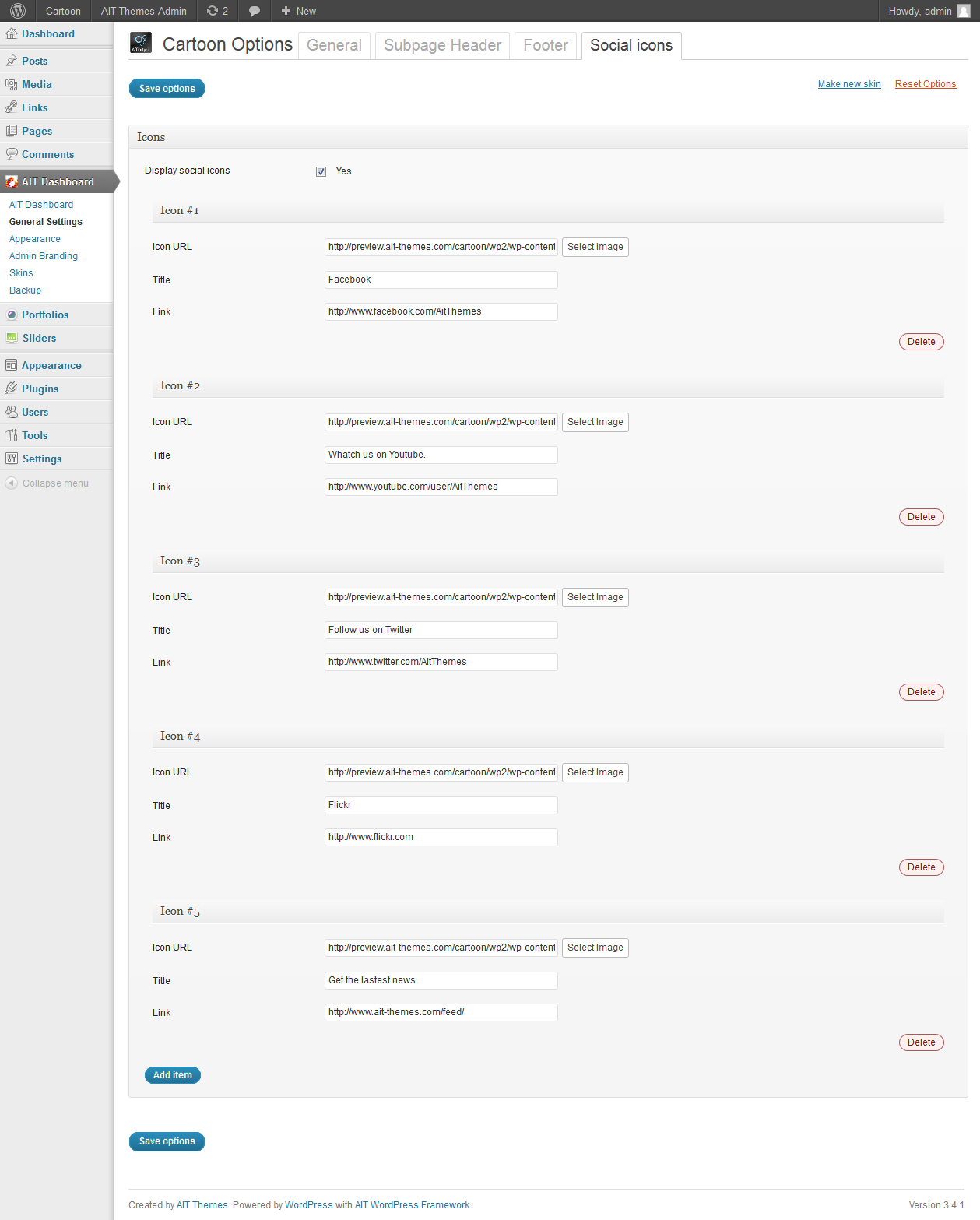Click Select Image for Icon #2
The height and width of the screenshot is (1220, 980).
point(595,422)
